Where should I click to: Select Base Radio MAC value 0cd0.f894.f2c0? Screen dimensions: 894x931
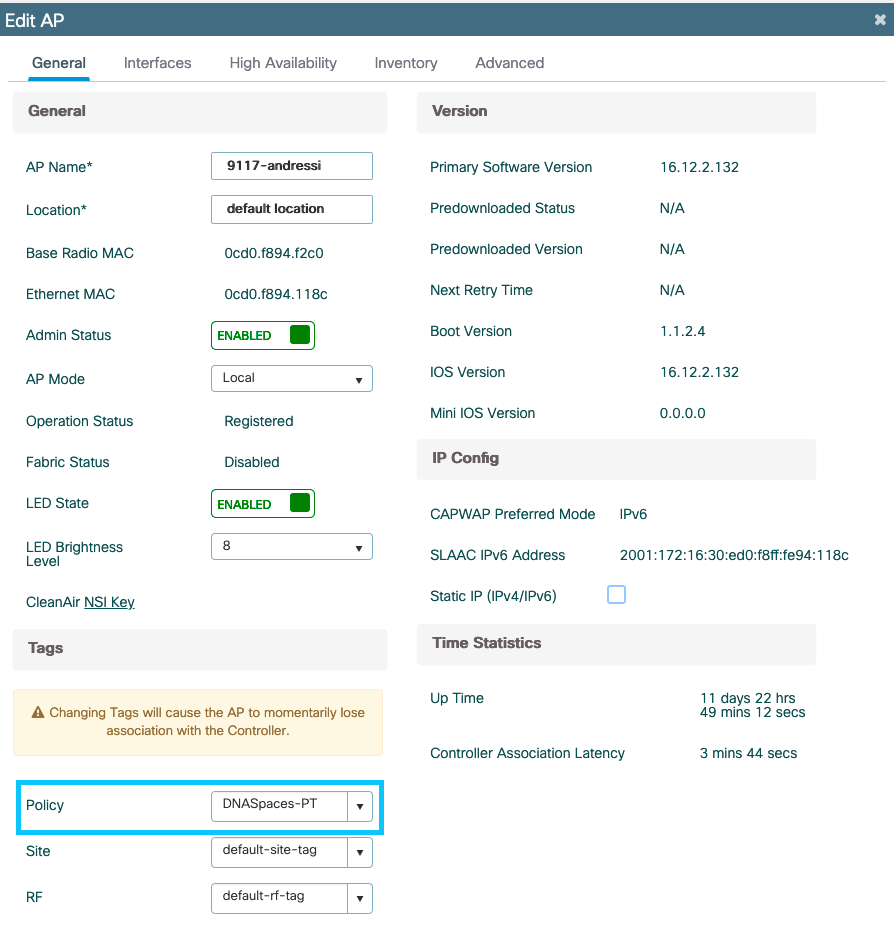274,253
